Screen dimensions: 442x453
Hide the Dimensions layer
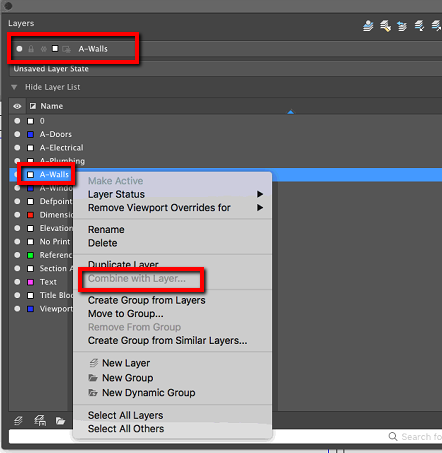tap(17, 215)
